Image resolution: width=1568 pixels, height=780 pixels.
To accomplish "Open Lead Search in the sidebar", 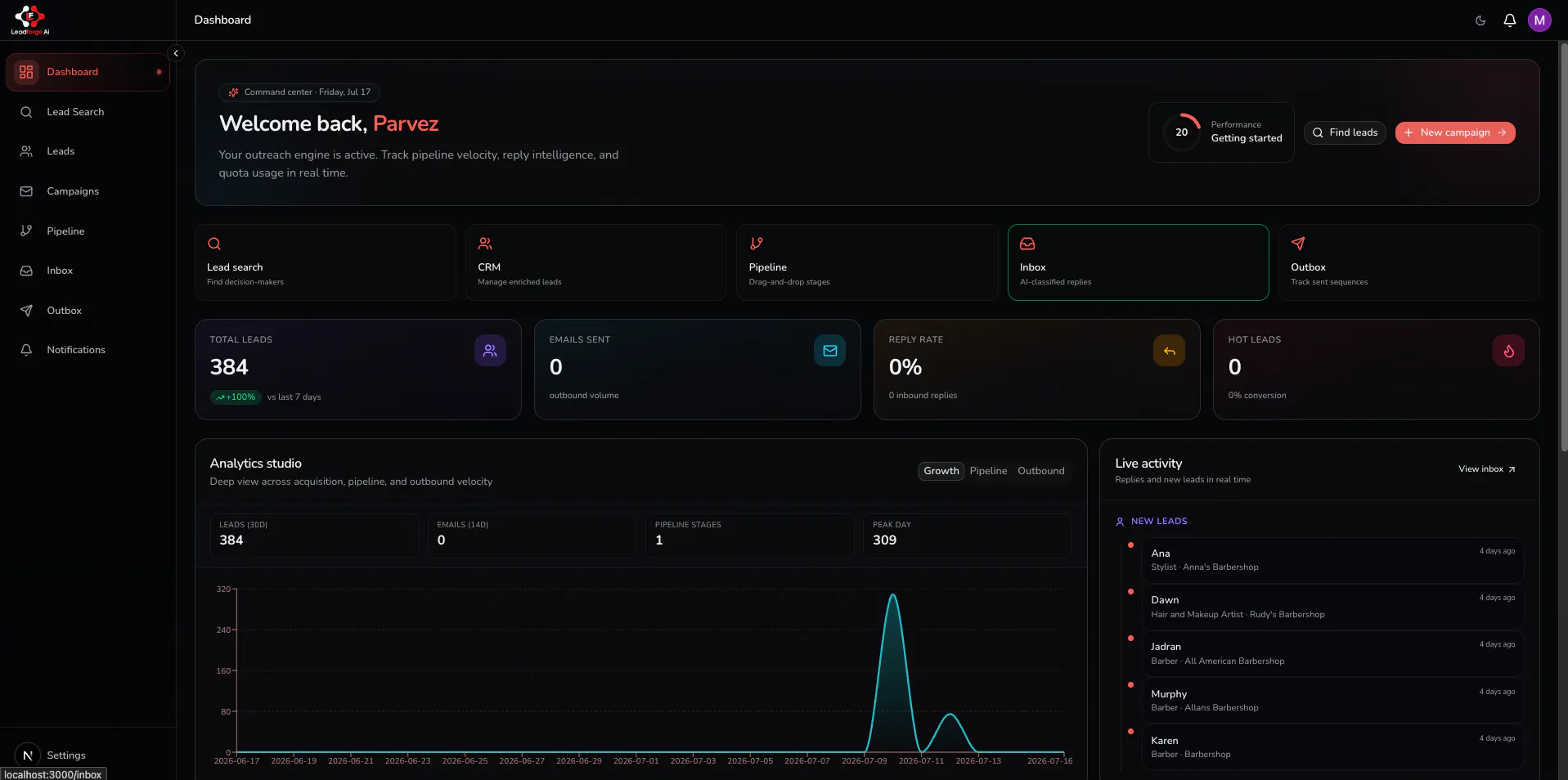I will [x=88, y=112].
